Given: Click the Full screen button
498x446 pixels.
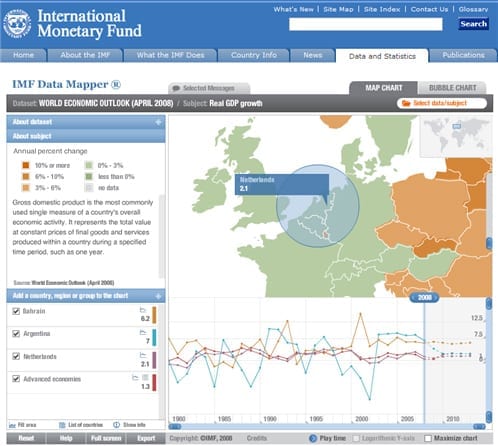Looking at the screenshot, I should coord(106,438).
